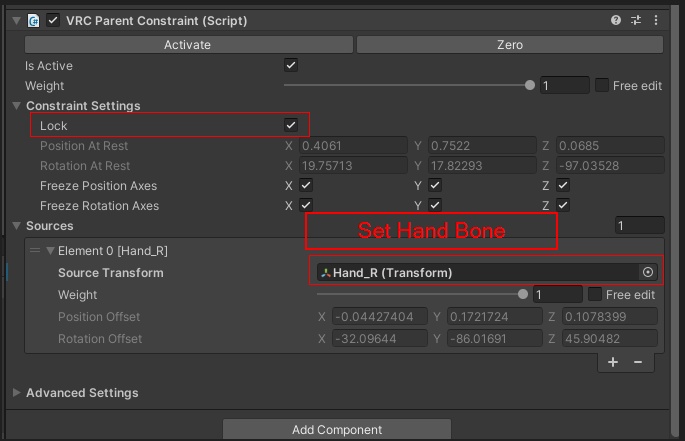Click Position Offset Y field
The image size is (685, 441).
495,316
